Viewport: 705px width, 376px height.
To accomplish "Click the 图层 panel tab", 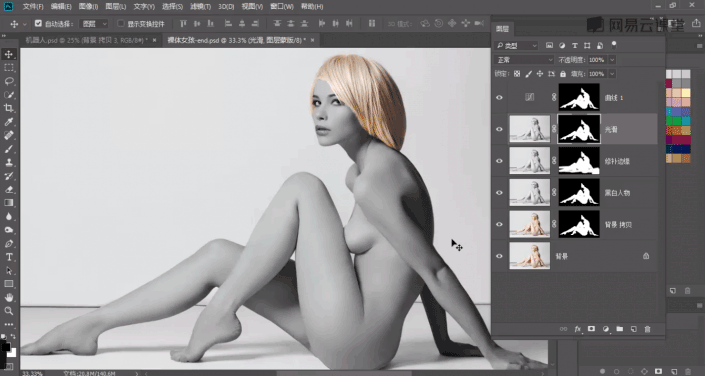I will [x=502, y=29].
